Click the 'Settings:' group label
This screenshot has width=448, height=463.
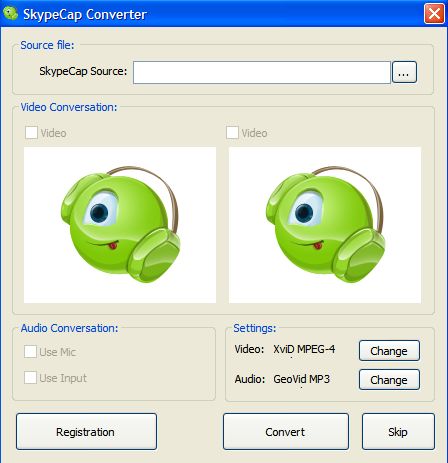(255, 328)
